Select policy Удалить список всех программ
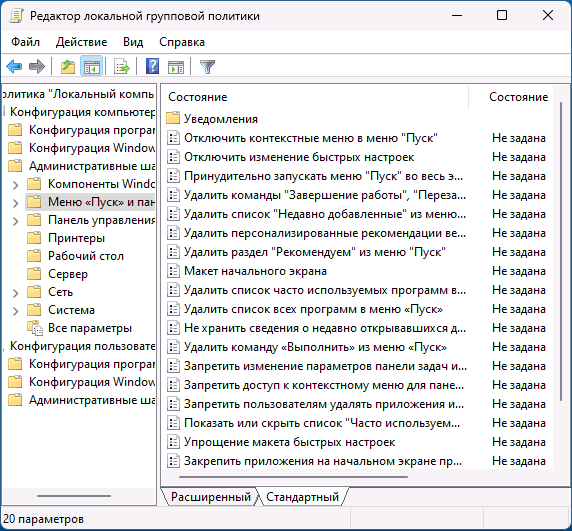572x531 pixels. pos(313,309)
